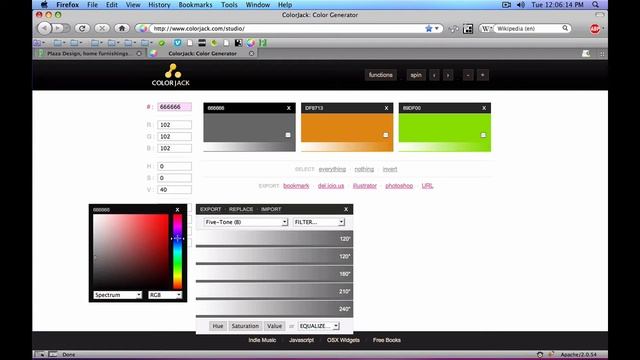
Task: Open the Five-Tone scheme dropdown
Action: [246, 222]
